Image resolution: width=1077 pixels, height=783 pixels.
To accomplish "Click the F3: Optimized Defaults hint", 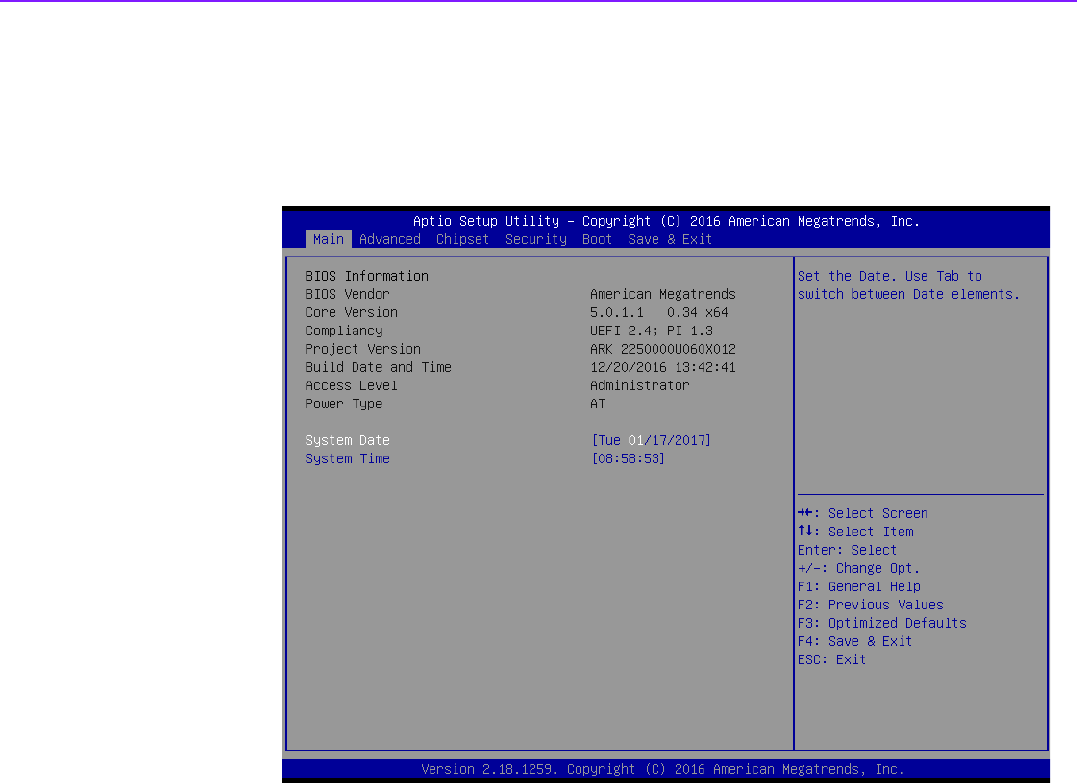I will click(x=883, y=623).
